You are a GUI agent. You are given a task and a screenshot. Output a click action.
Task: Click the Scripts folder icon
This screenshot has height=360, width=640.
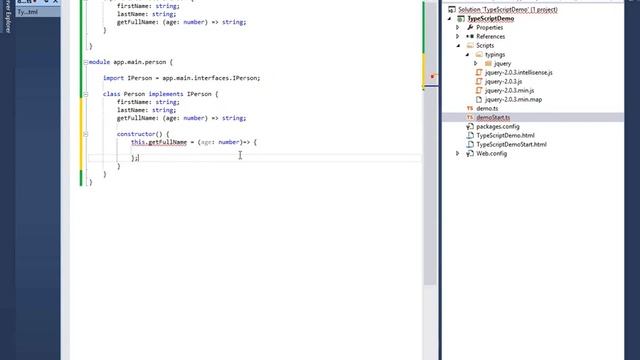[470, 45]
